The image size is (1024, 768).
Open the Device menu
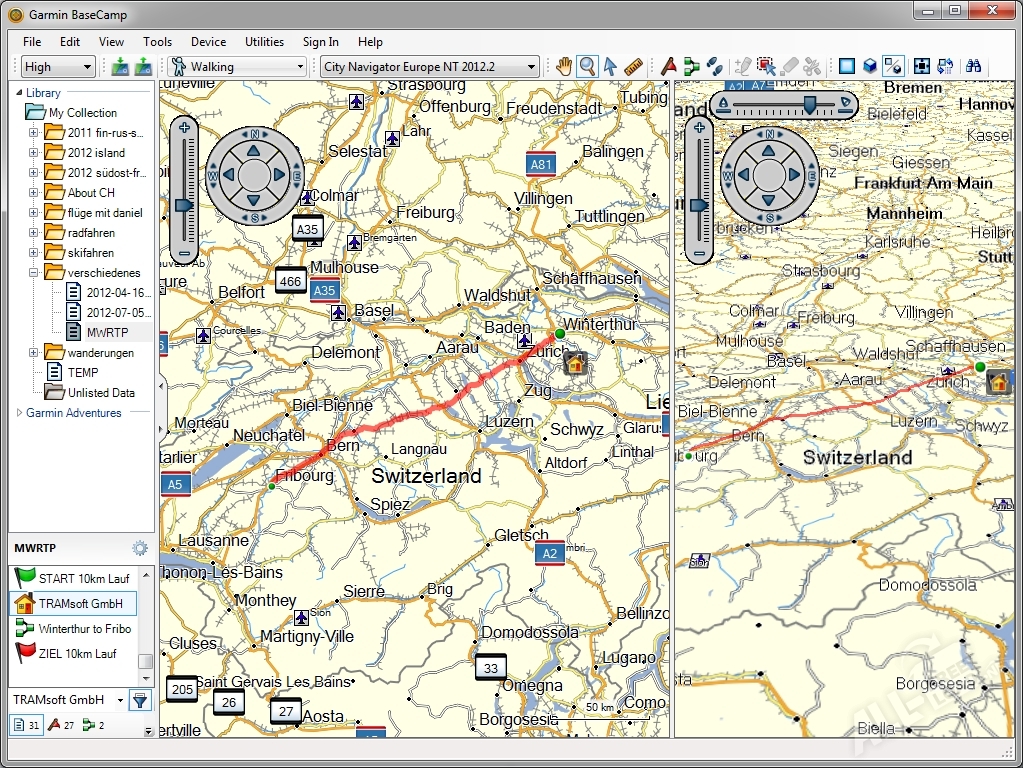[208, 42]
